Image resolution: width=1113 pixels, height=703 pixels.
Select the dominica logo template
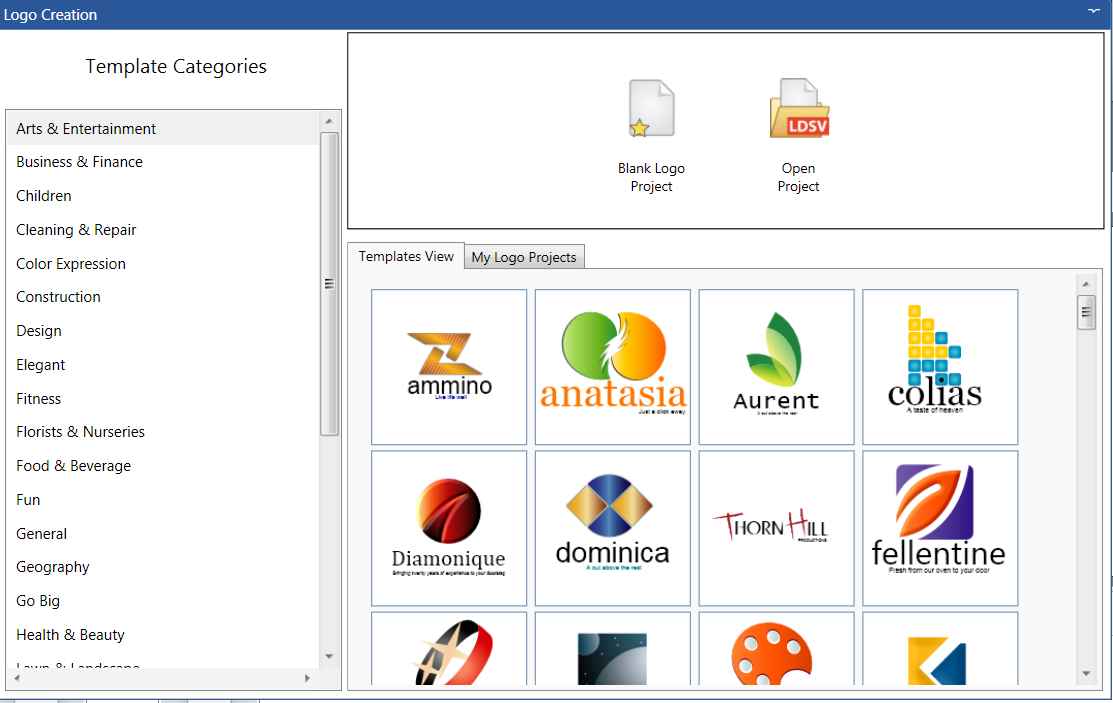point(613,528)
